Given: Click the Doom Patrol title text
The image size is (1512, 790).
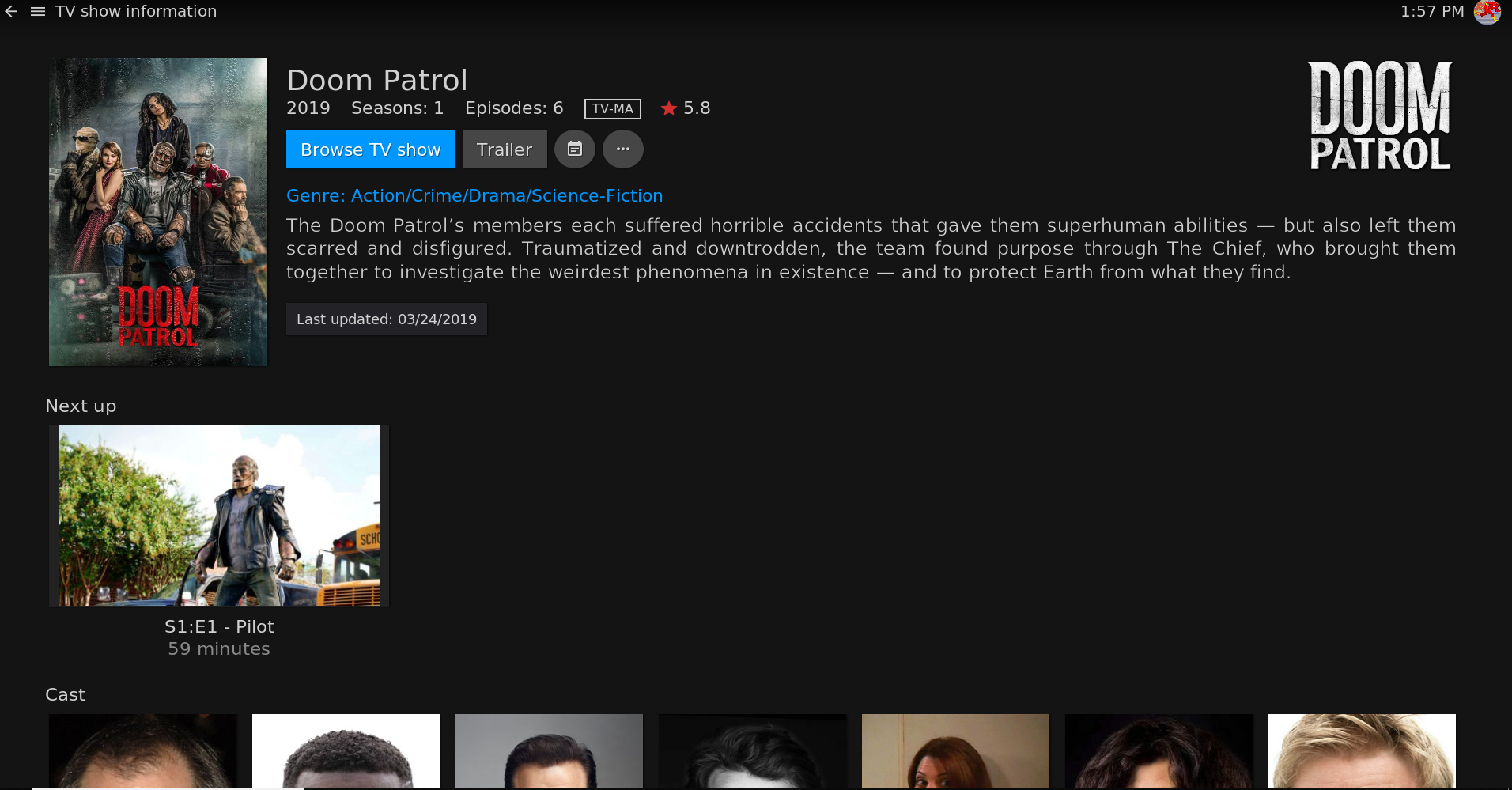Looking at the screenshot, I should point(377,80).
